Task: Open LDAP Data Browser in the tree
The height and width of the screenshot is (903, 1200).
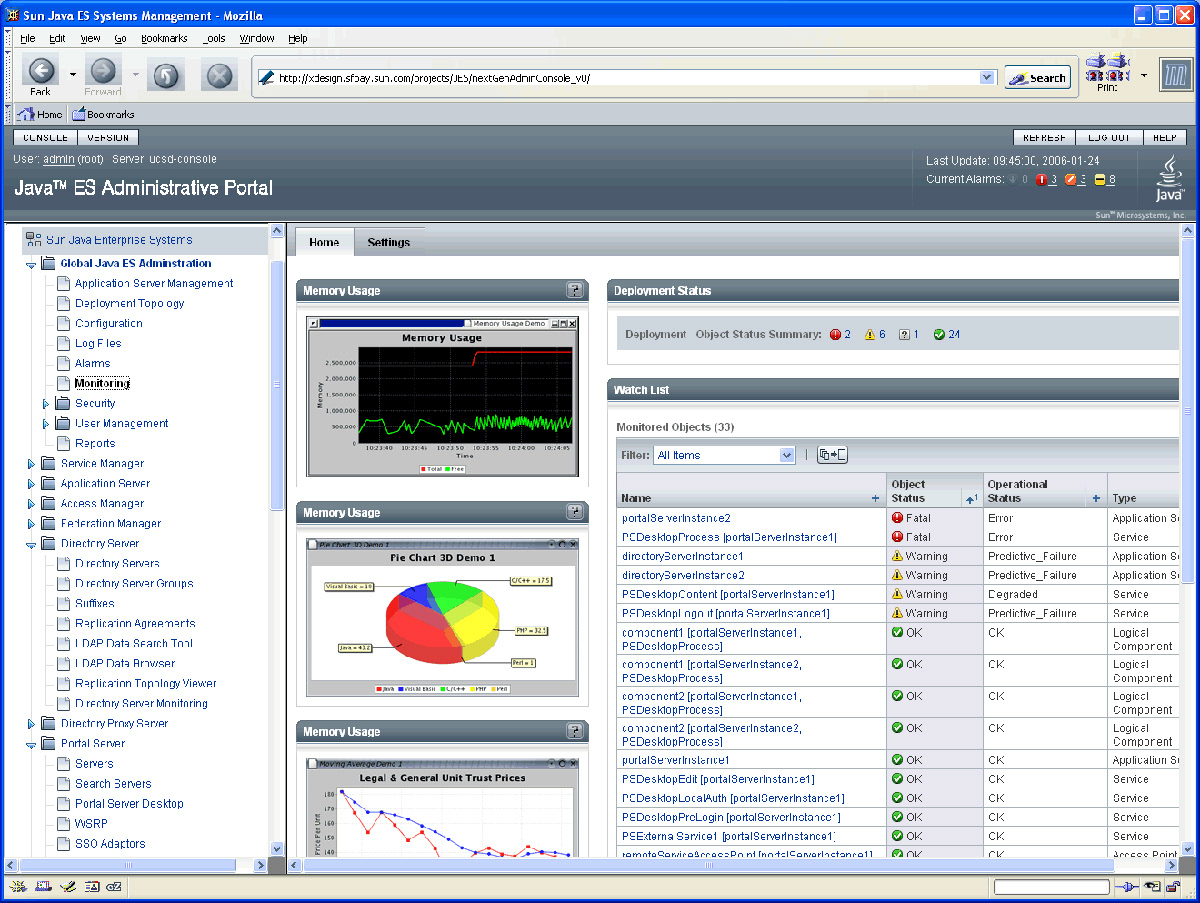Action: coord(125,663)
